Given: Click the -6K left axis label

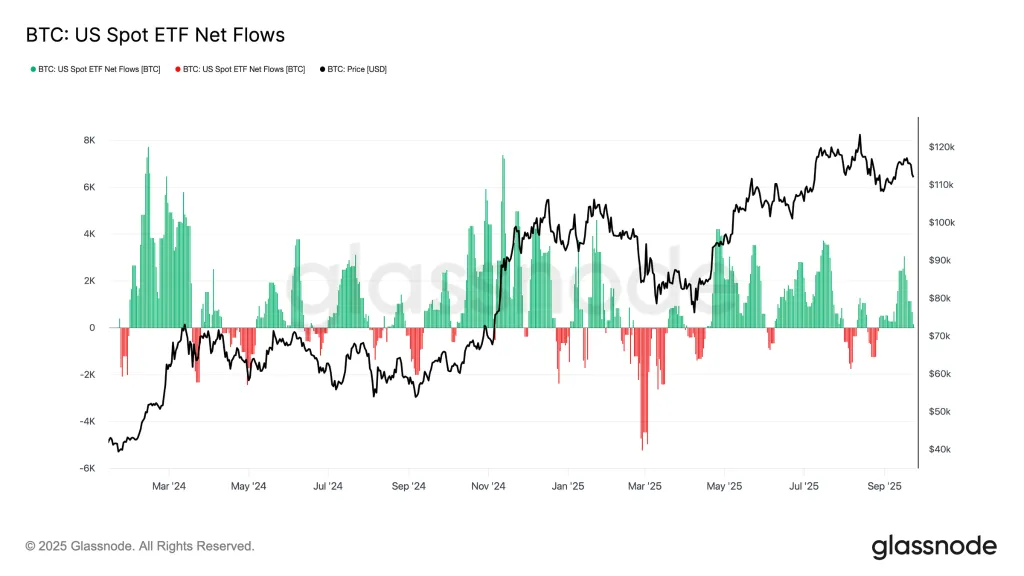Looking at the screenshot, I should 87,468.
